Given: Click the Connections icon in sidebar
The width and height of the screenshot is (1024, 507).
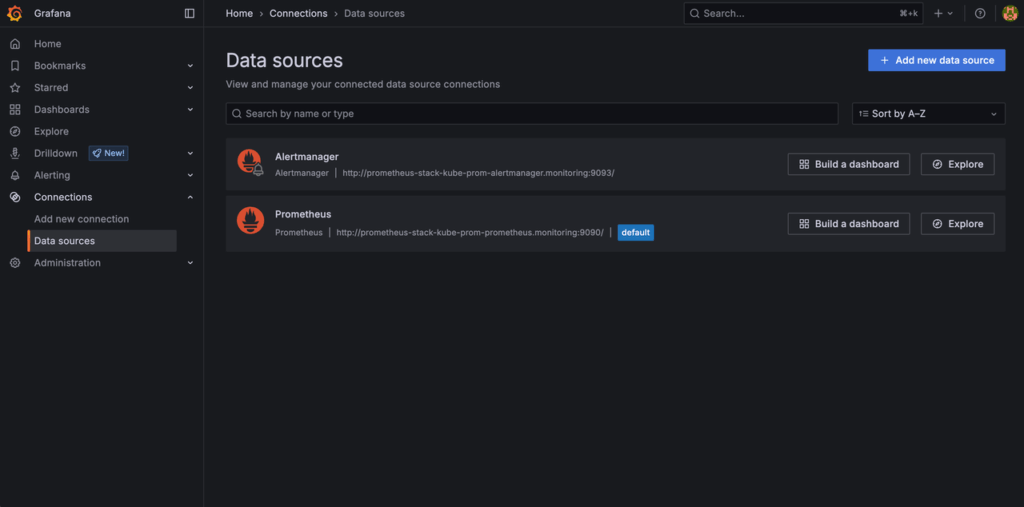Looking at the screenshot, I should [15, 197].
